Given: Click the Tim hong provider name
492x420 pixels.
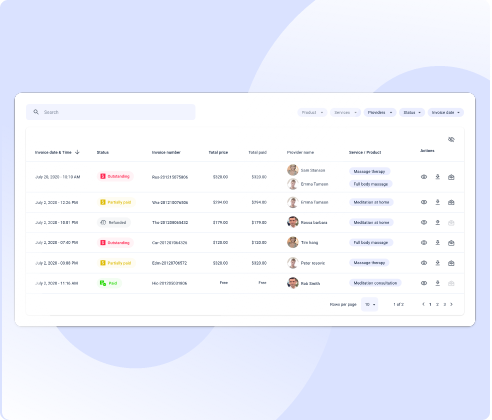Looking at the screenshot, I should [x=309, y=243].
